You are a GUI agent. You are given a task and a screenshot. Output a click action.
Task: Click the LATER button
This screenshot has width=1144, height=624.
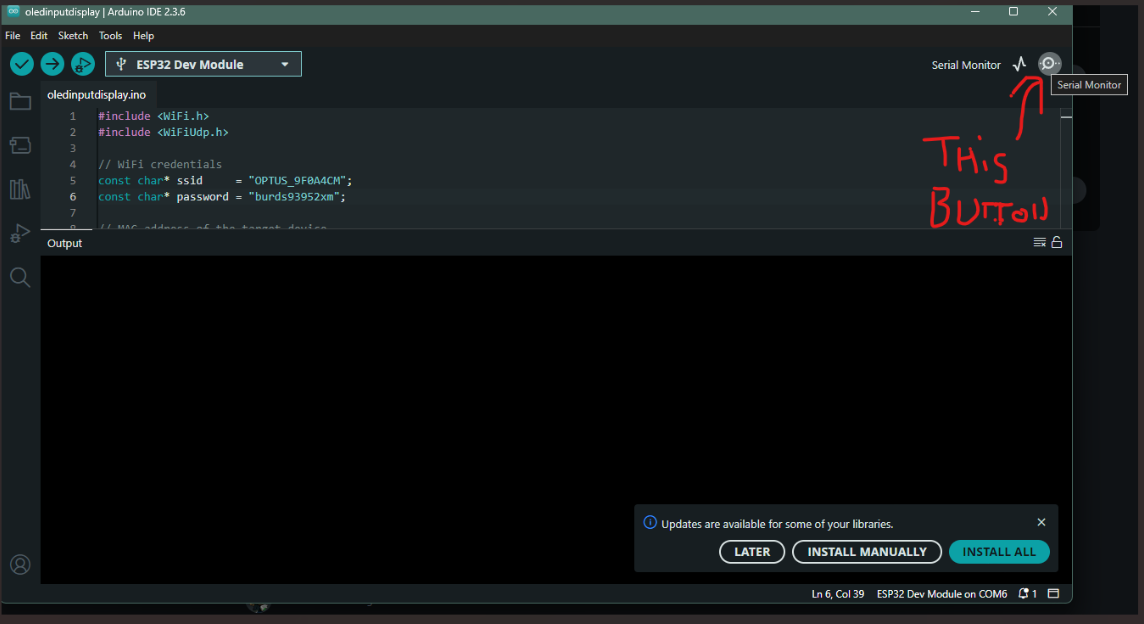pos(751,552)
